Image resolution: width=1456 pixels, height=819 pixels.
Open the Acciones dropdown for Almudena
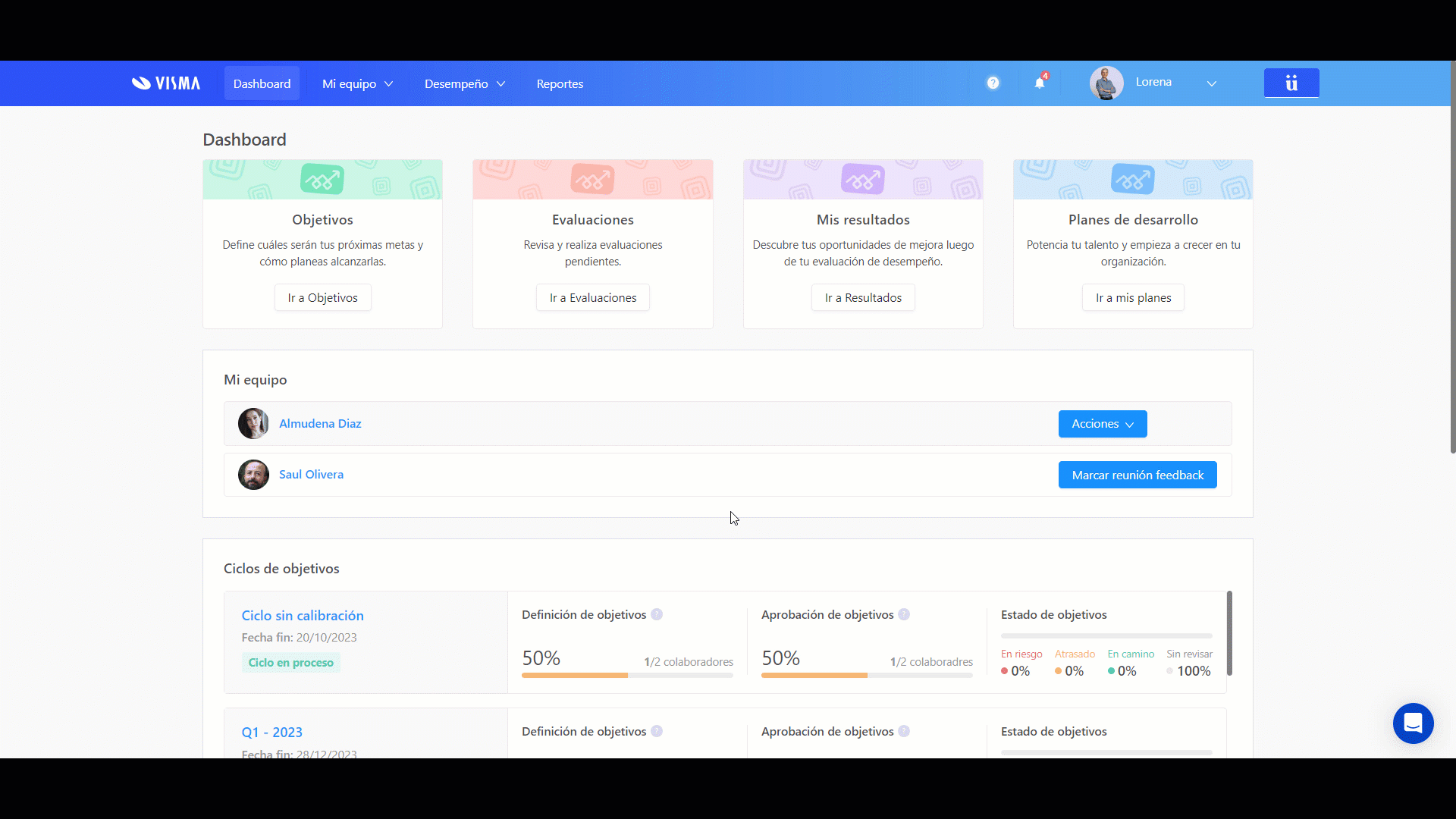pos(1102,424)
